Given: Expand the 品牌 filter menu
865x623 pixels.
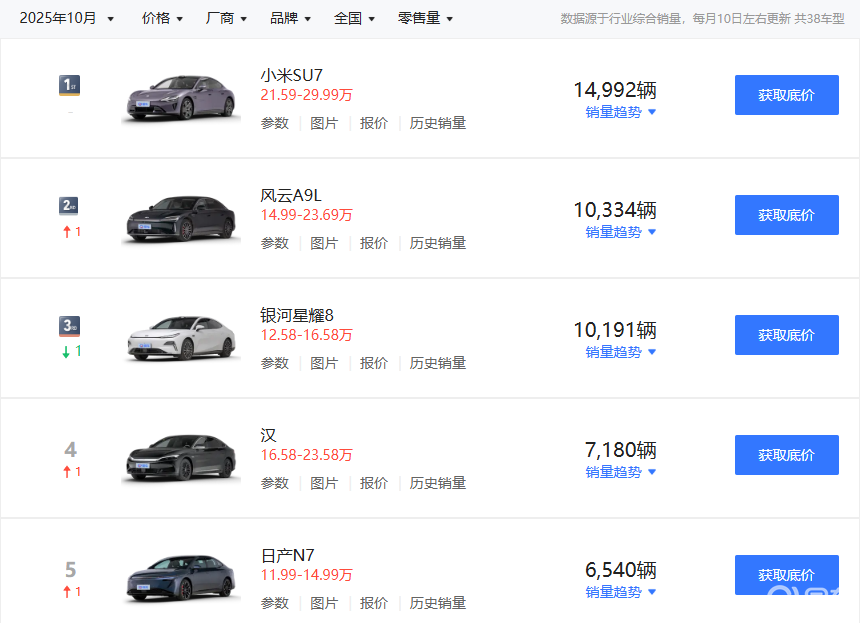Looking at the screenshot, I should (290, 18).
